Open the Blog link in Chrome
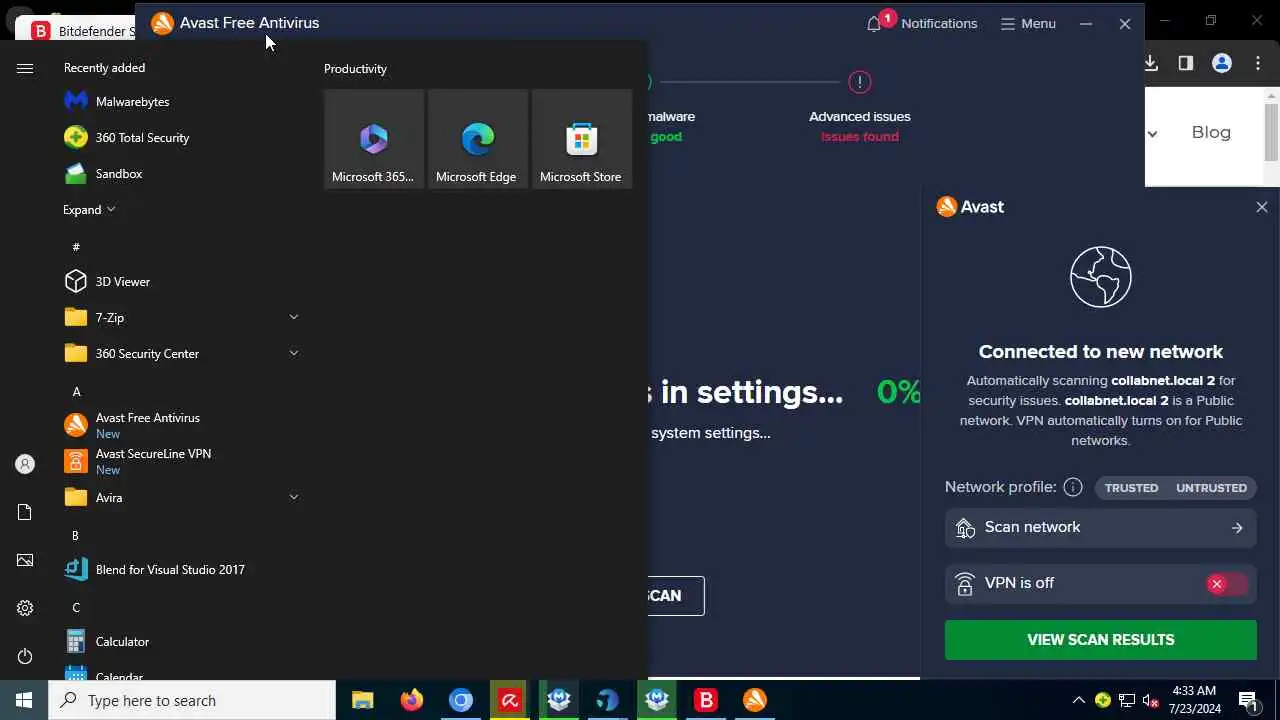Image resolution: width=1280 pixels, height=720 pixels. point(1211,132)
